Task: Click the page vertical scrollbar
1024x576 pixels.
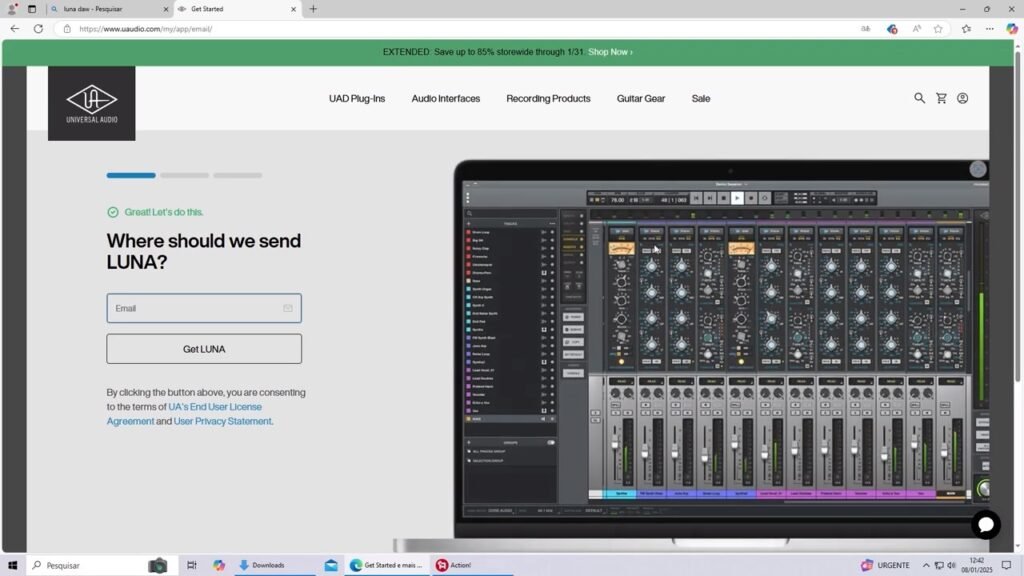Action: (1018, 216)
